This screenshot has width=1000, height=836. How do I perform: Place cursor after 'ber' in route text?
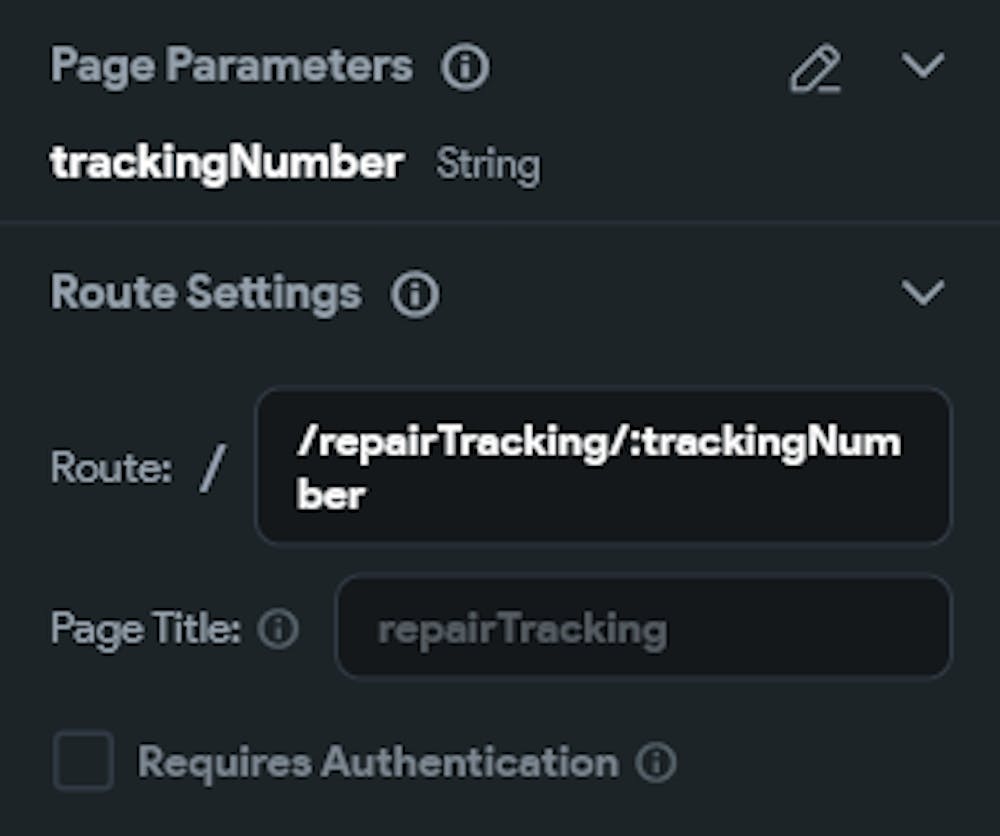pos(366,495)
